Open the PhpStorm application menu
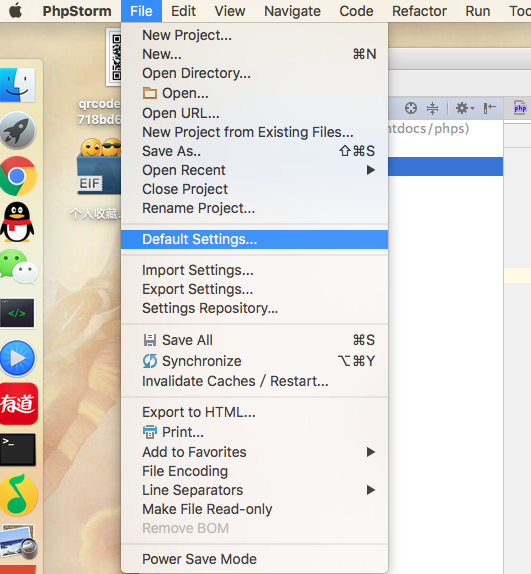531x574 pixels. pos(77,11)
